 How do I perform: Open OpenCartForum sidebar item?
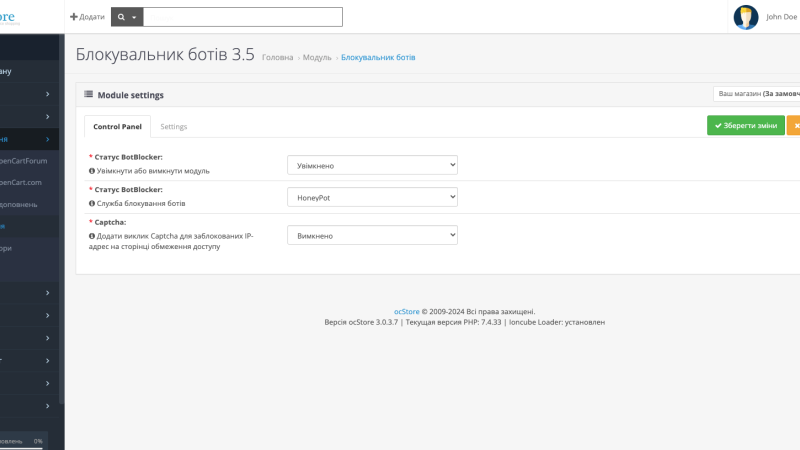pyautogui.click(x=23, y=161)
